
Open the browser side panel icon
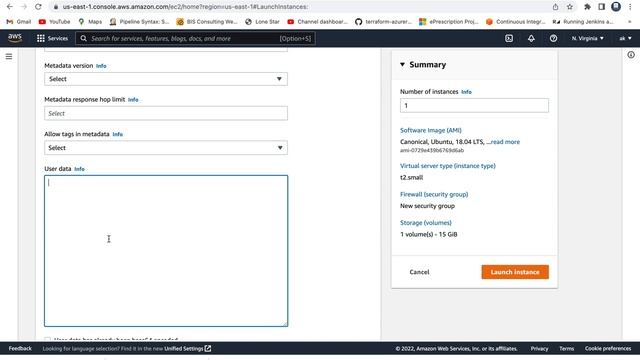coord(602,7)
